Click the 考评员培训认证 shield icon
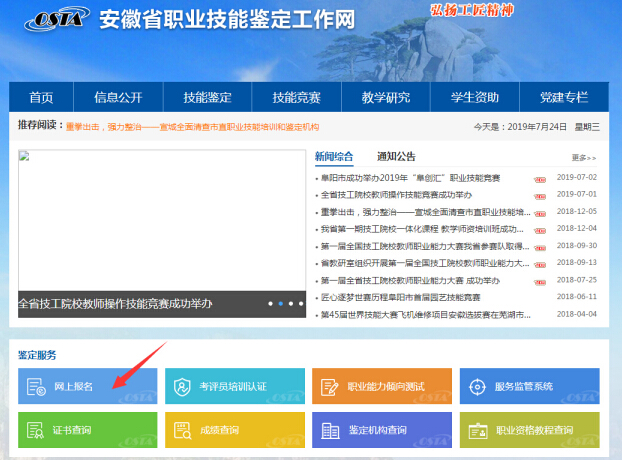 (x=182, y=387)
